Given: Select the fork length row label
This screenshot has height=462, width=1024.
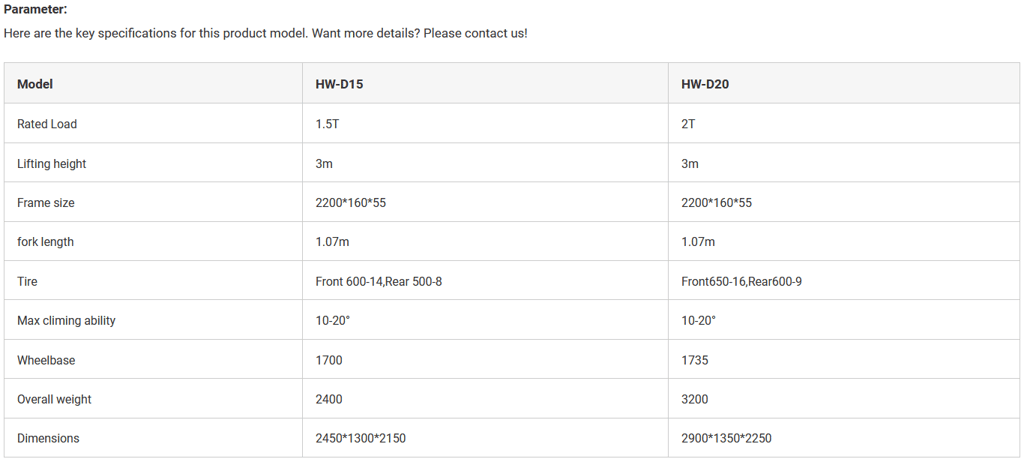Looking at the screenshot, I should (45, 242).
